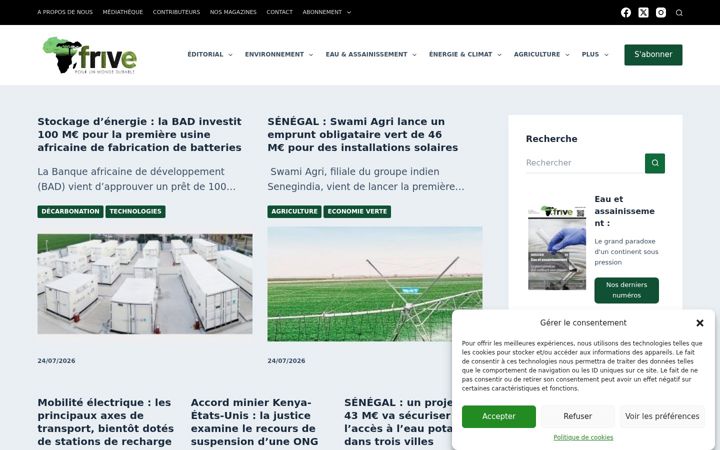Image resolution: width=720 pixels, height=450 pixels.
Task: Click the date under the Swami Agri article
Action: coord(287,361)
